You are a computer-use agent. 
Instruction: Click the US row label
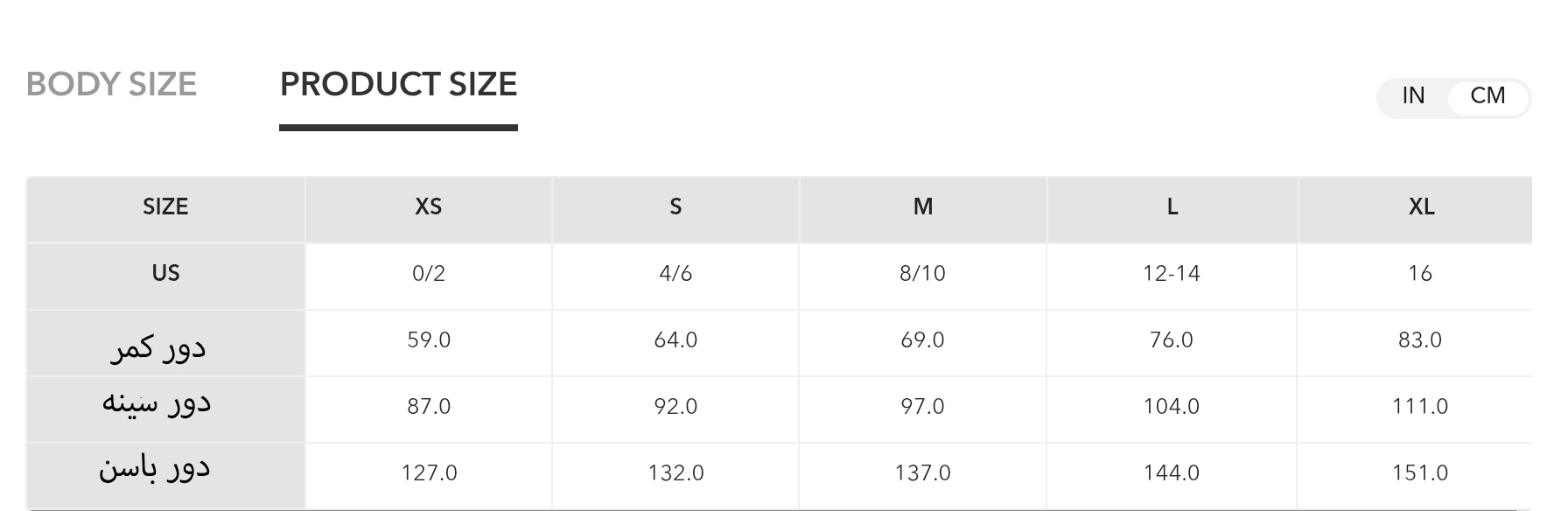pyautogui.click(x=165, y=273)
